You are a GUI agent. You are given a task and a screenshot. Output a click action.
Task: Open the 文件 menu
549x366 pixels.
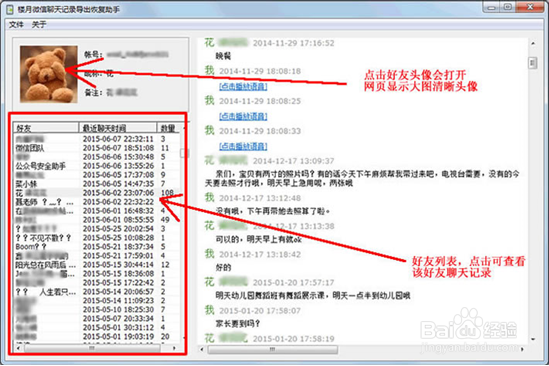point(16,24)
